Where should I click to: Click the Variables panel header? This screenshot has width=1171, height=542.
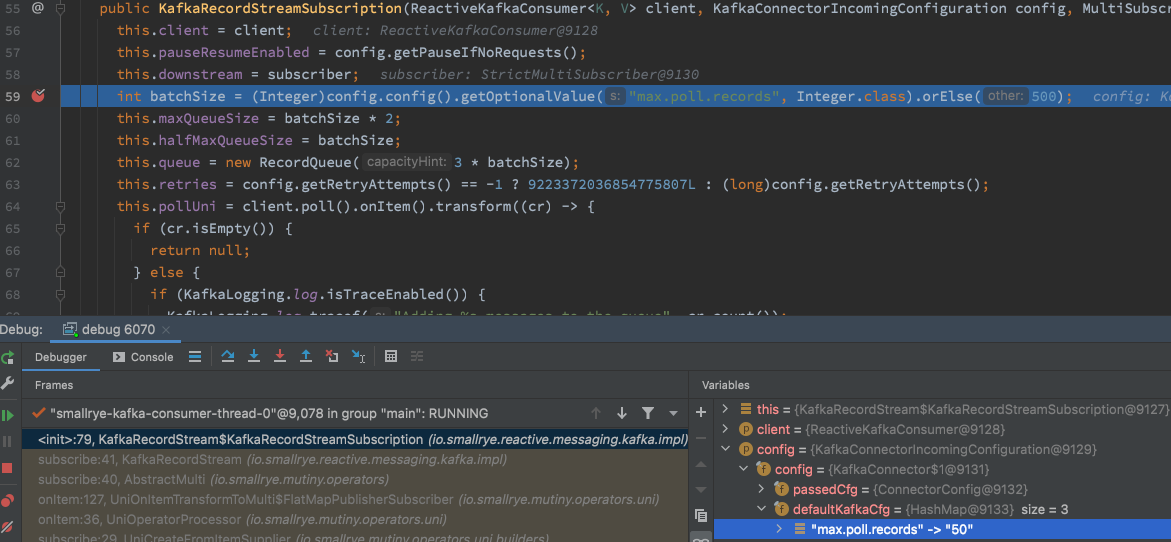tap(725, 385)
